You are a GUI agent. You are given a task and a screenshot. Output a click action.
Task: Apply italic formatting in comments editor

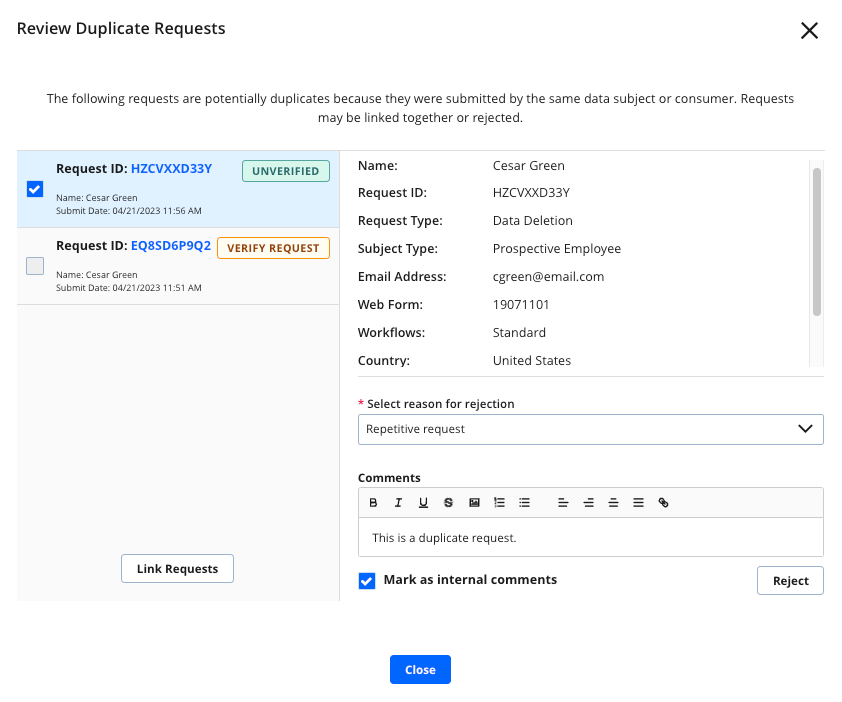(398, 503)
